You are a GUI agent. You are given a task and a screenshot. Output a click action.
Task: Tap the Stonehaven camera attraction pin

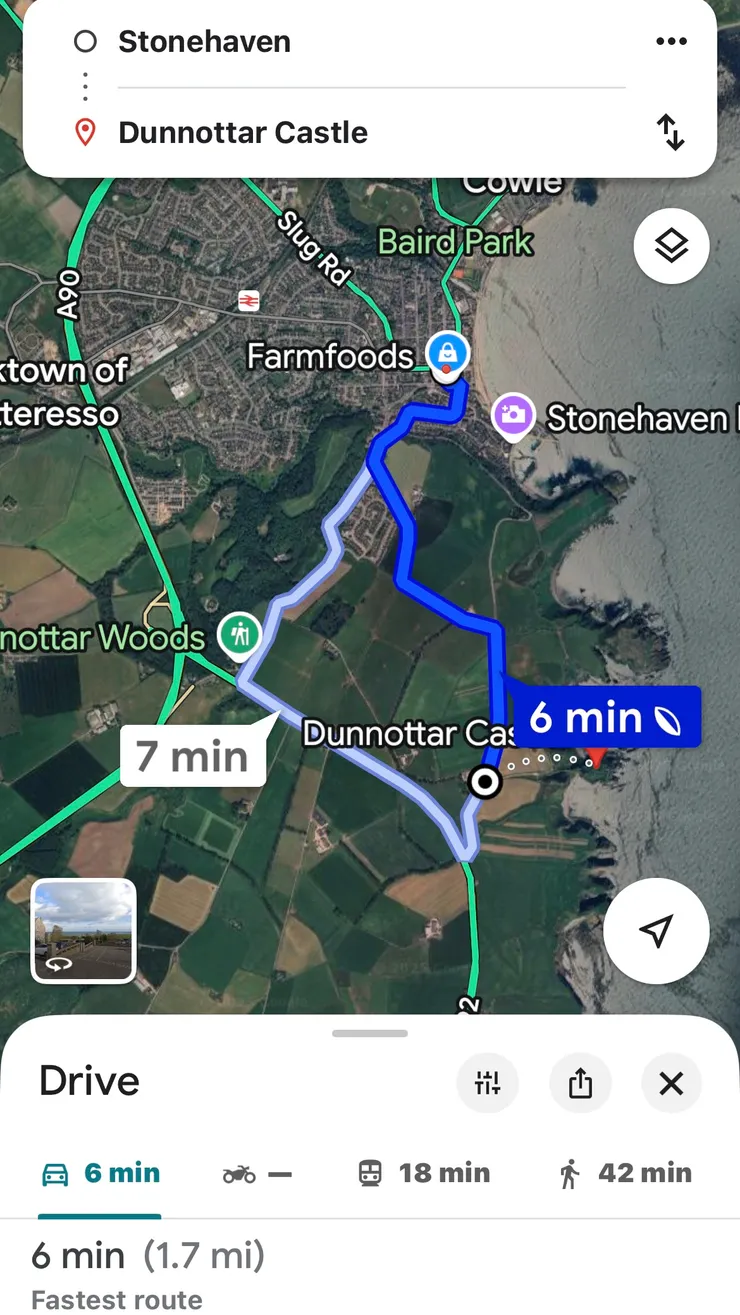coord(512,415)
